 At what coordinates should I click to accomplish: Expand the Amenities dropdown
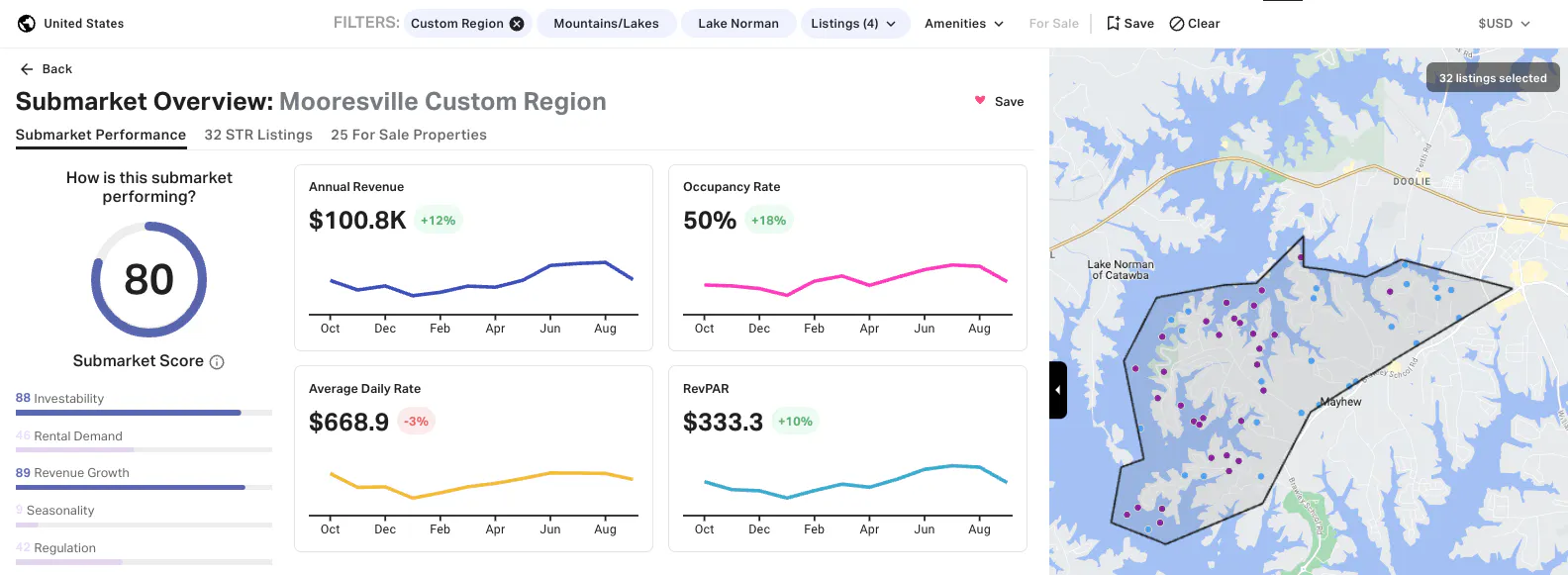pos(964,24)
